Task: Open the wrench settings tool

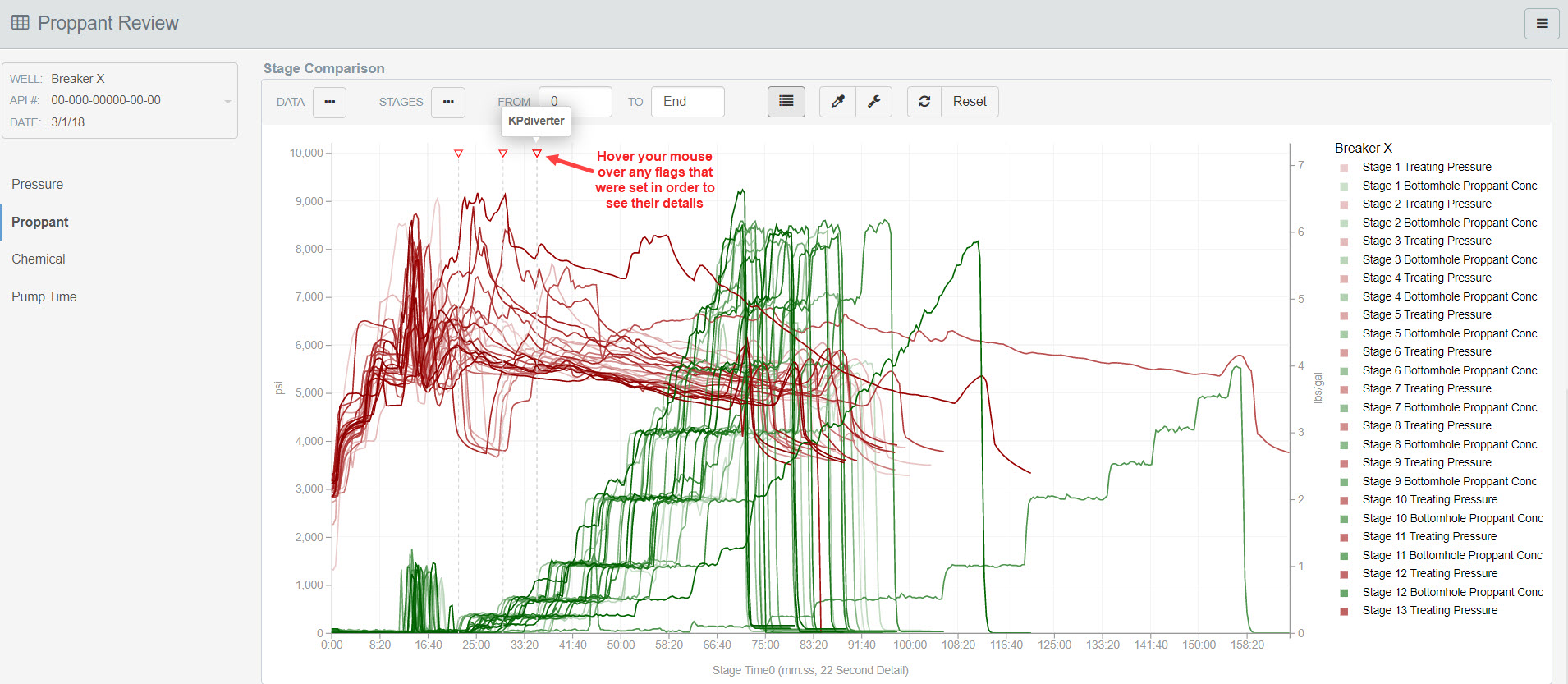Action: [873, 102]
